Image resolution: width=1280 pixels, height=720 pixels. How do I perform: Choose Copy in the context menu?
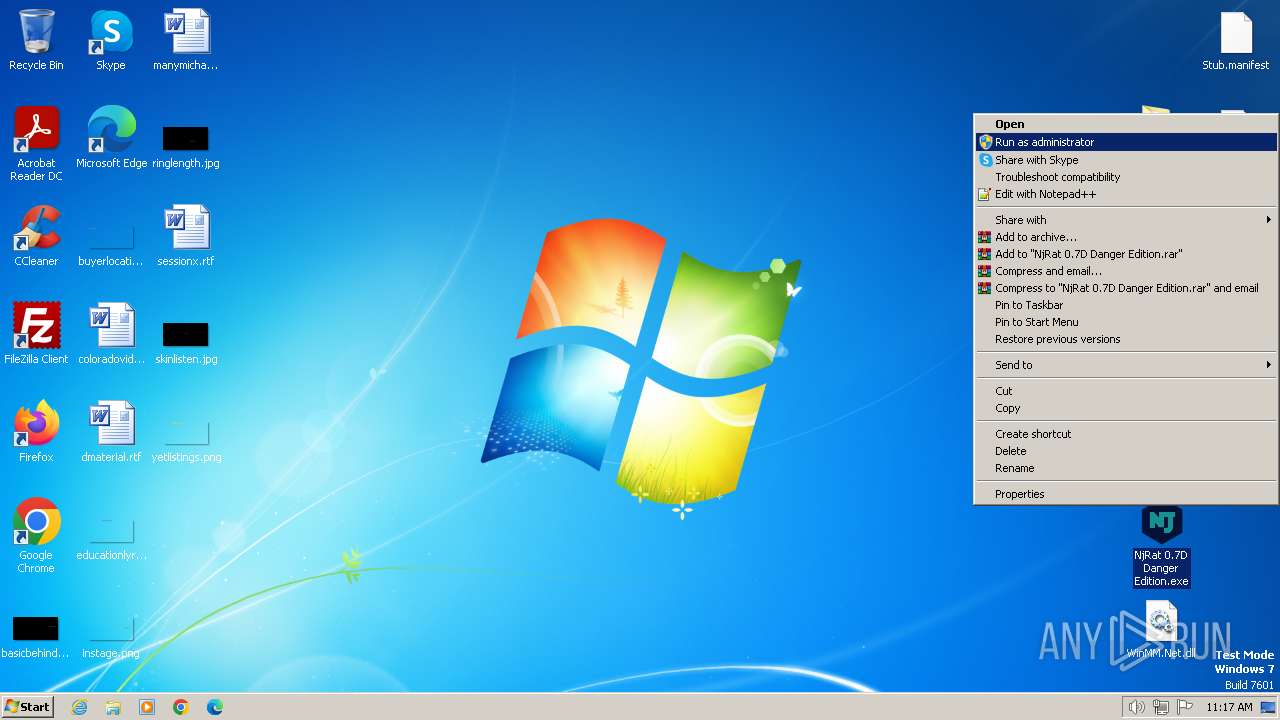pos(1126,408)
